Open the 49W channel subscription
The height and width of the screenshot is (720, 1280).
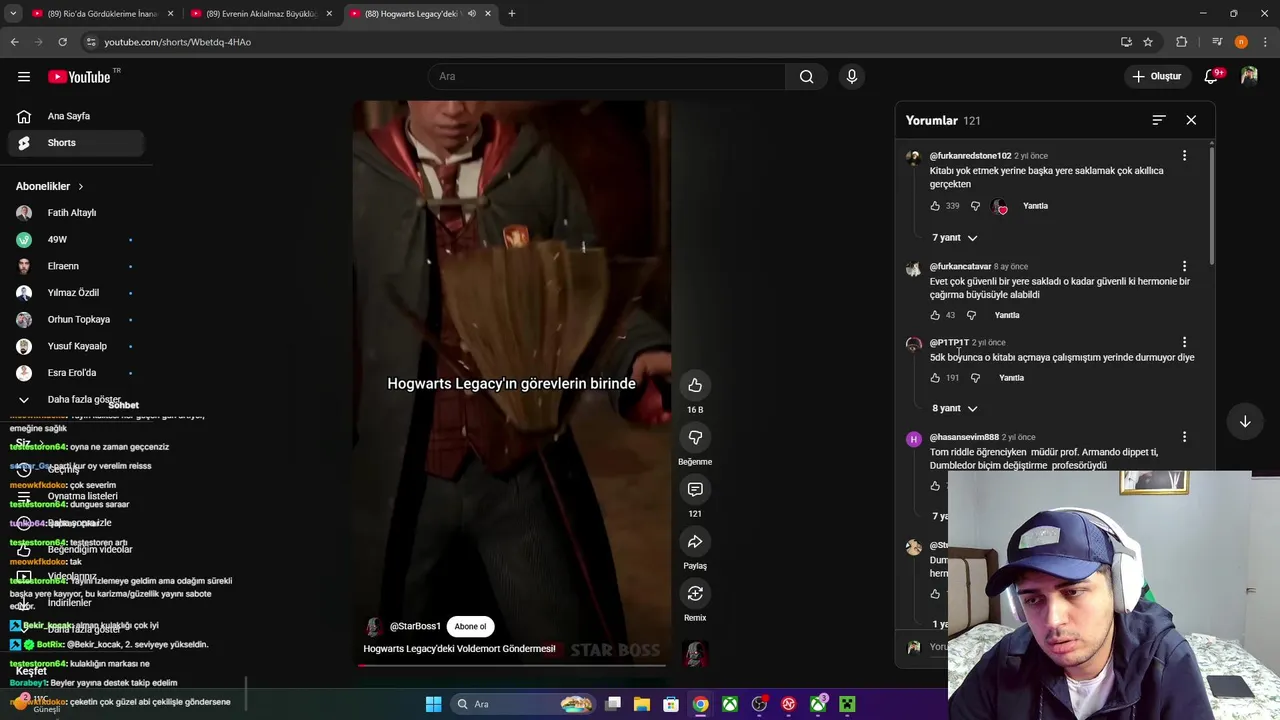[76, 240]
